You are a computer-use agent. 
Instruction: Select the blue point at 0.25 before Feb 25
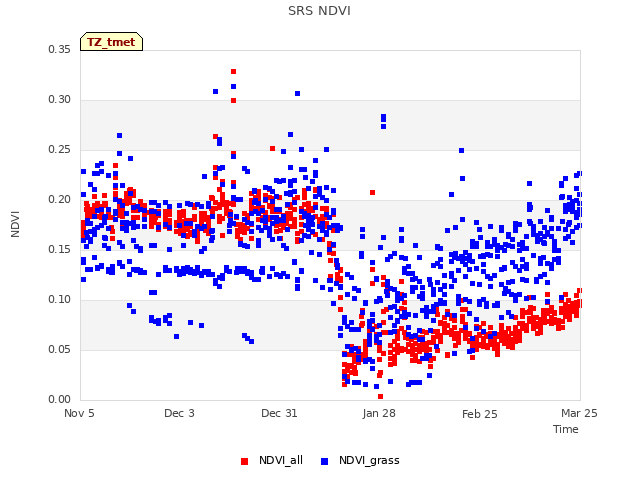pyautogui.click(x=461, y=151)
